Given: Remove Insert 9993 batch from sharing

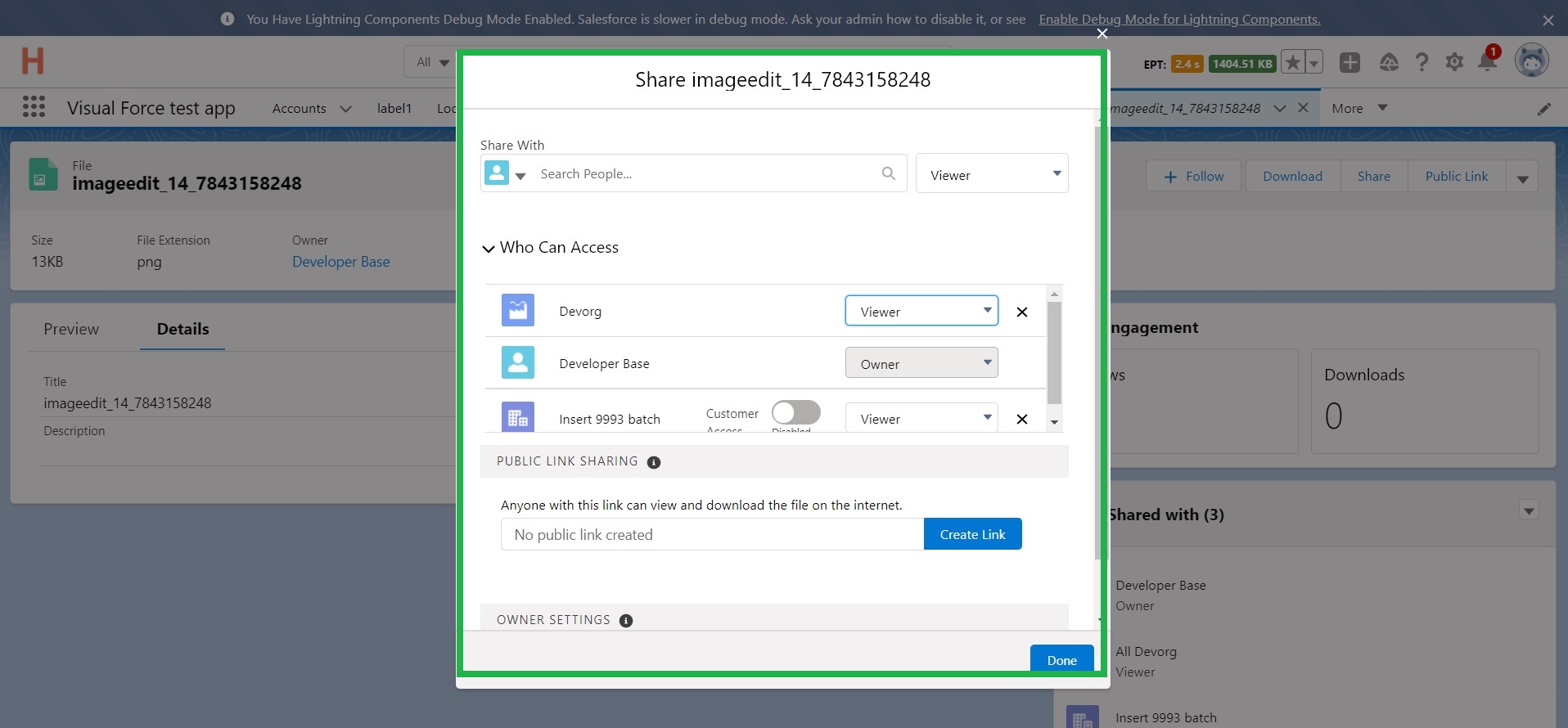Looking at the screenshot, I should pyautogui.click(x=1022, y=419).
